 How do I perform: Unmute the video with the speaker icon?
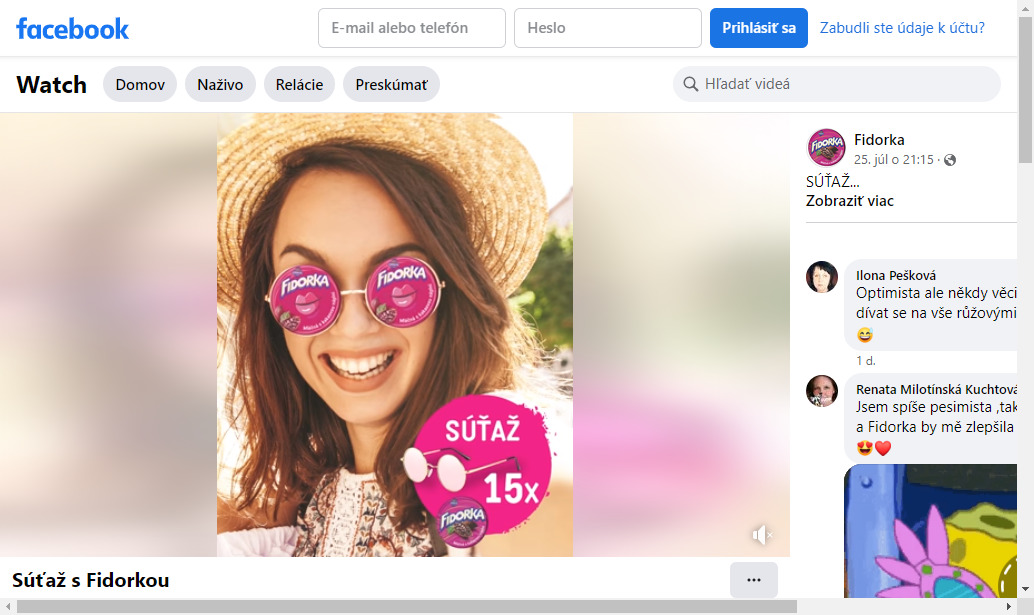(762, 535)
